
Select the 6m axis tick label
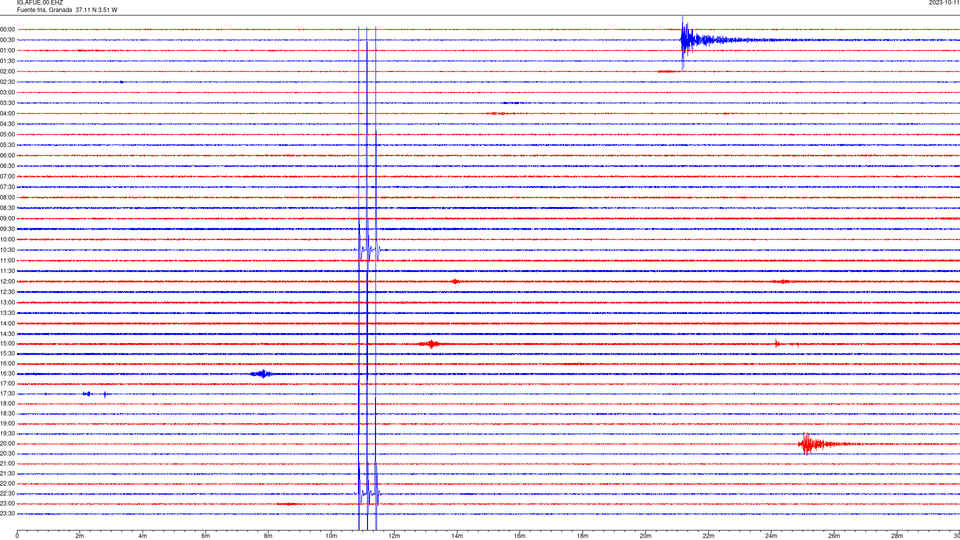(x=205, y=536)
